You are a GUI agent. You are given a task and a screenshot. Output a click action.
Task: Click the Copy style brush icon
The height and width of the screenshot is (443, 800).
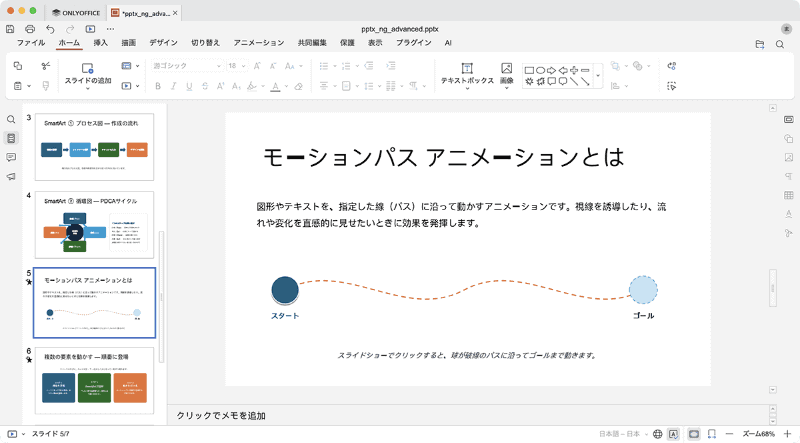46,86
